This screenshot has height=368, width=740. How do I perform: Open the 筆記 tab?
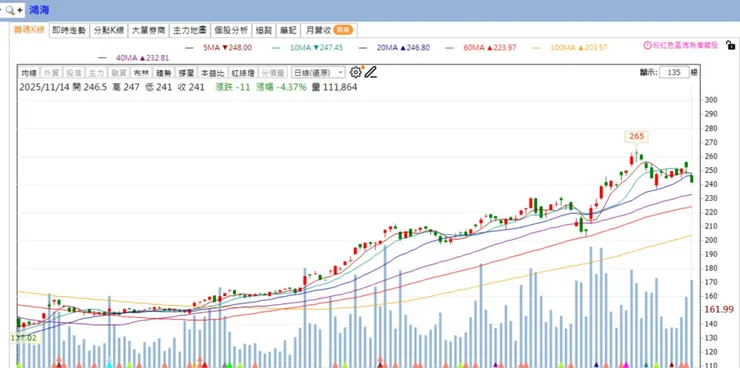pos(288,31)
